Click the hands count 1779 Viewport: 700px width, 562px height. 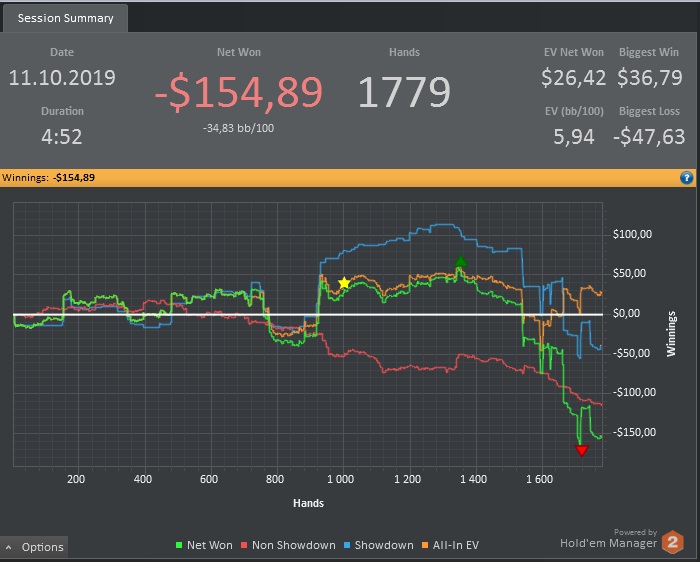coord(404,92)
